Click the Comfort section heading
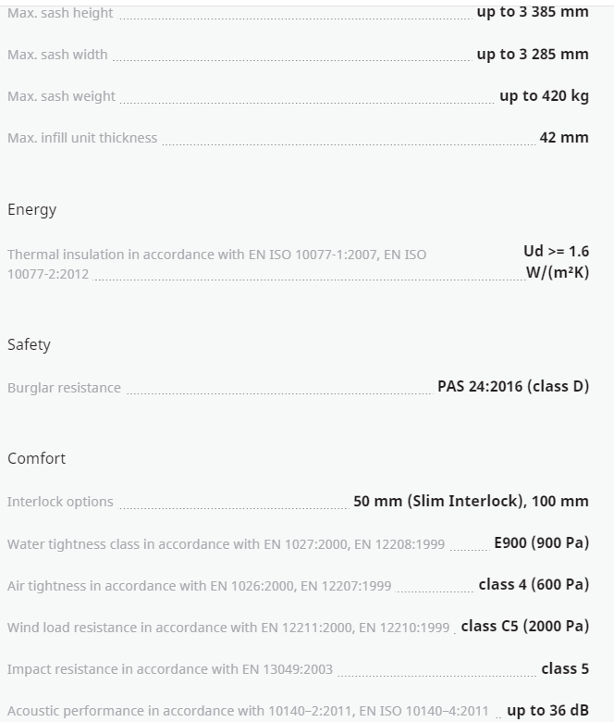614x722 pixels. tap(37, 459)
